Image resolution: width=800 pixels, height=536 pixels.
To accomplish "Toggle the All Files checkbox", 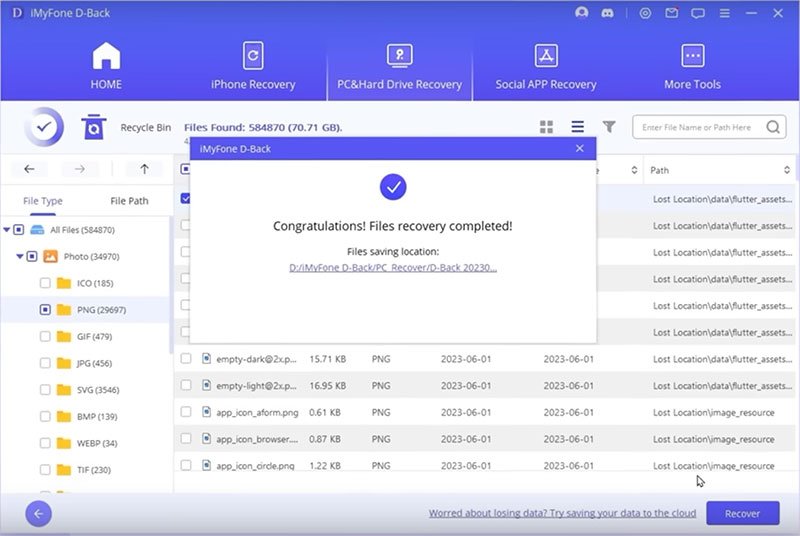I will [19, 229].
